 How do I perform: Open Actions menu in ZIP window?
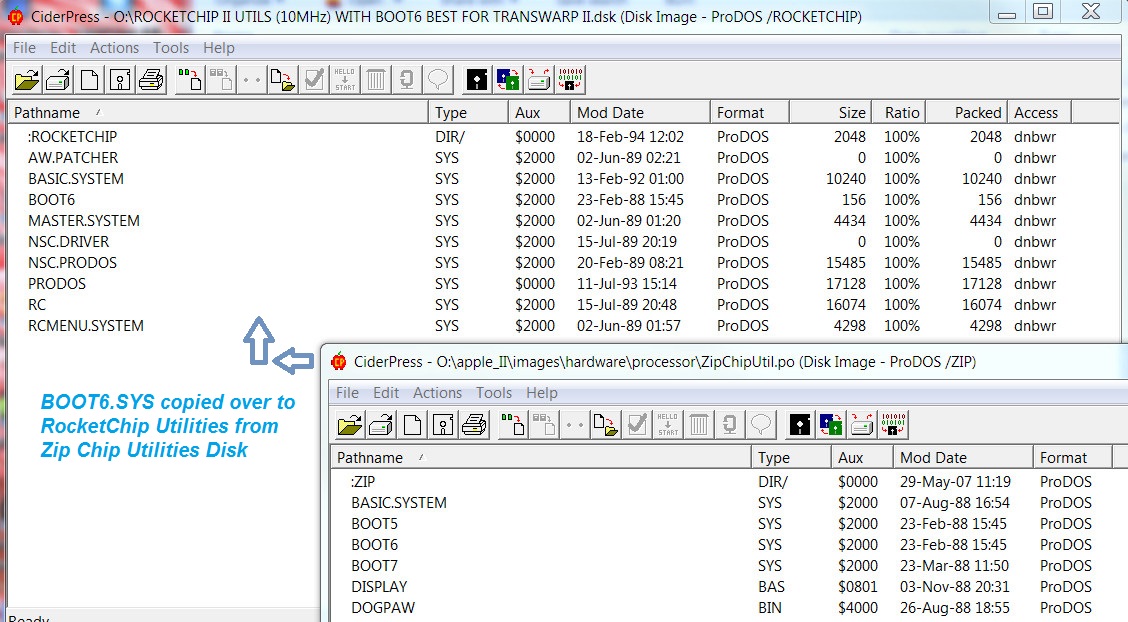437,393
